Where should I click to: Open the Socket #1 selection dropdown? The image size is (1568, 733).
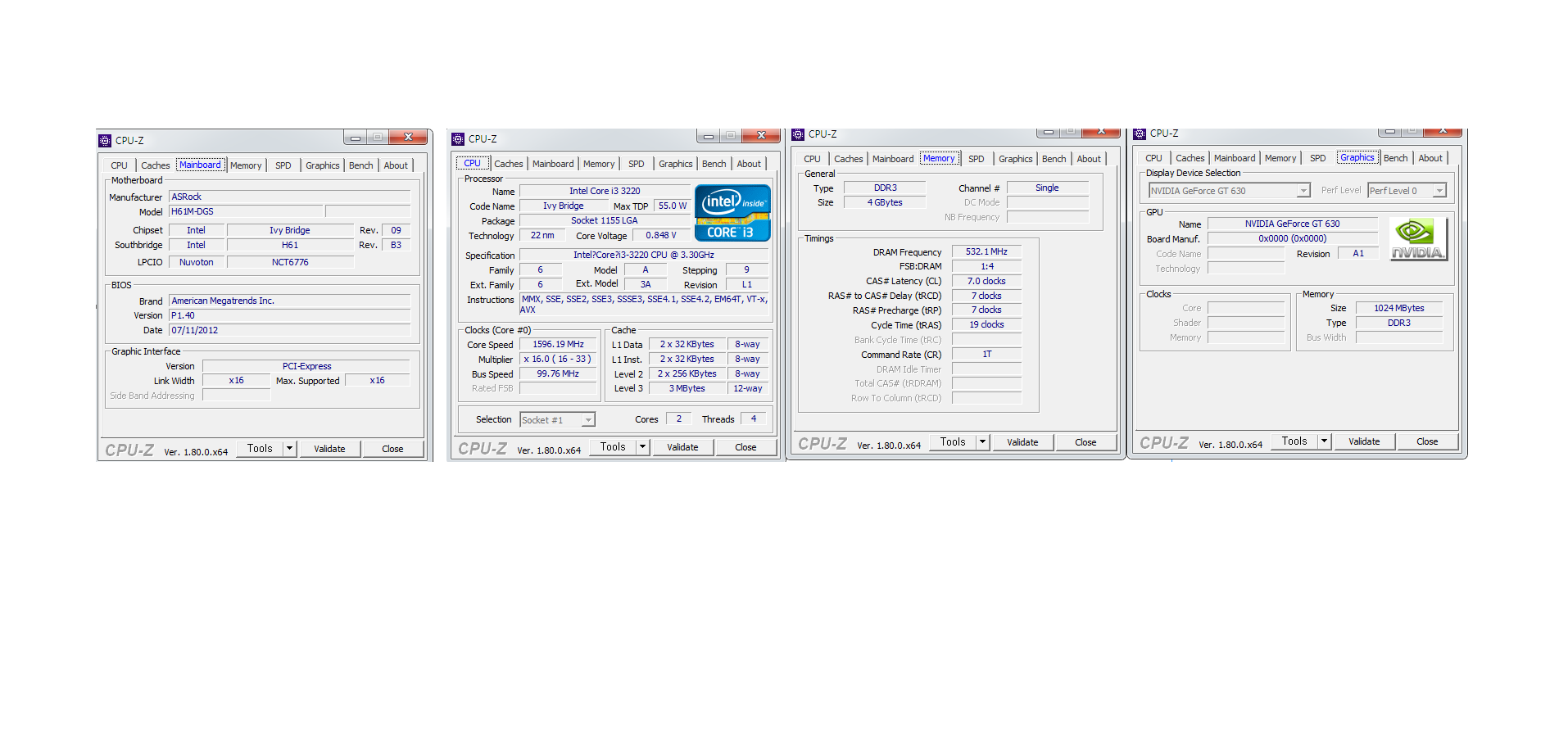[x=588, y=420]
